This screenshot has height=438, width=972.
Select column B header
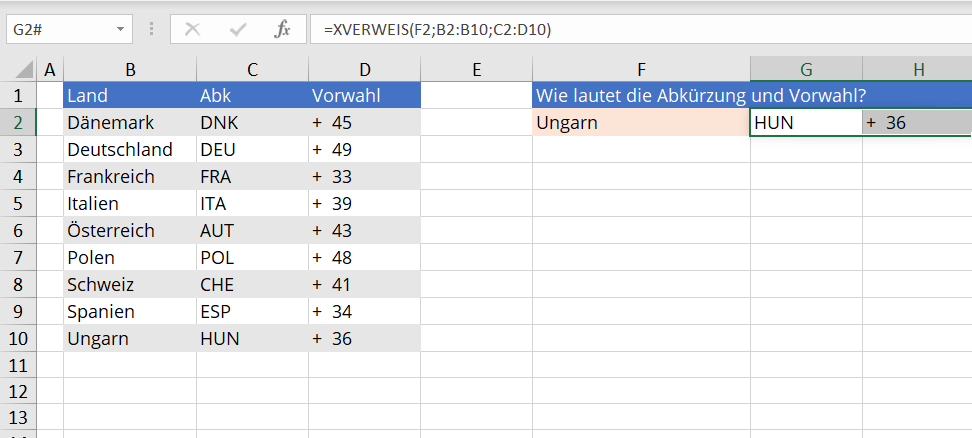(130, 70)
